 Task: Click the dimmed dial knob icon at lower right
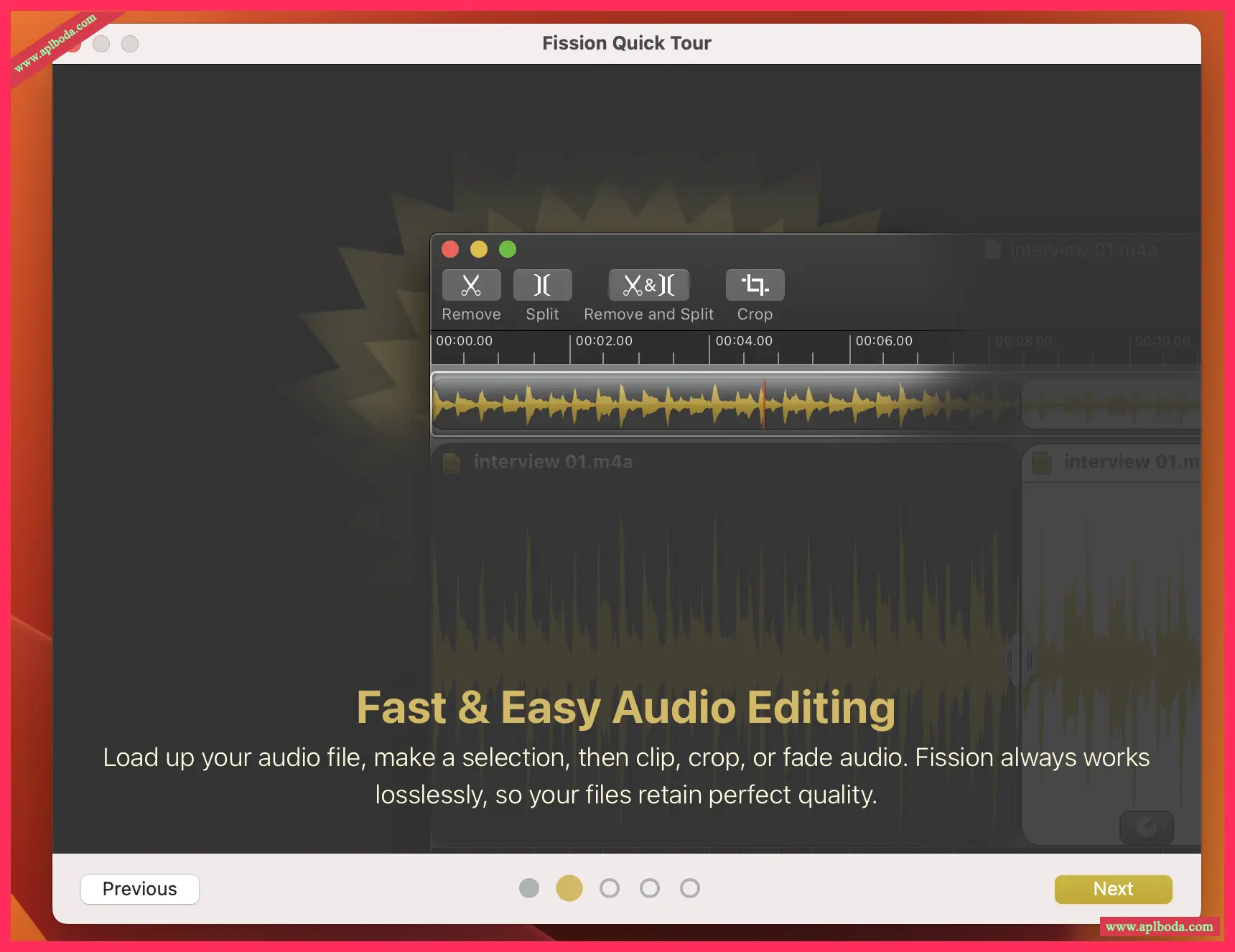tap(1147, 828)
